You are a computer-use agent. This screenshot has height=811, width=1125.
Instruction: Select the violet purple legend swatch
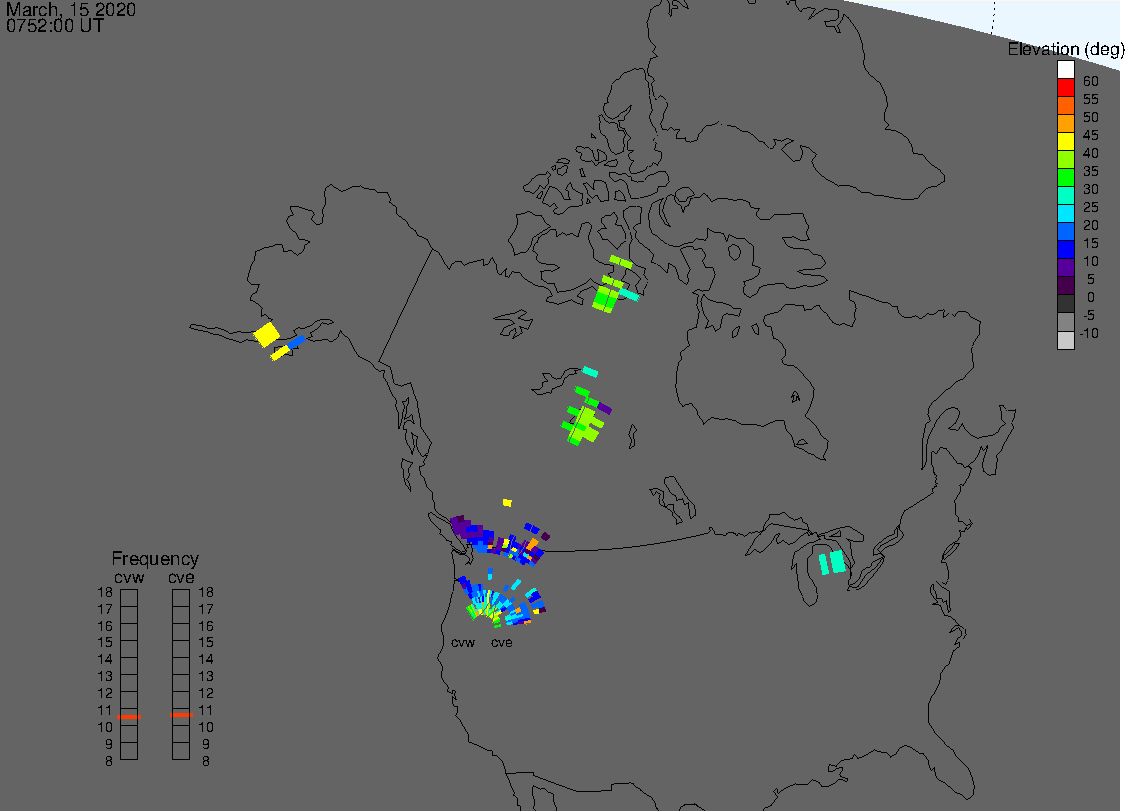(x=1065, y=268)
